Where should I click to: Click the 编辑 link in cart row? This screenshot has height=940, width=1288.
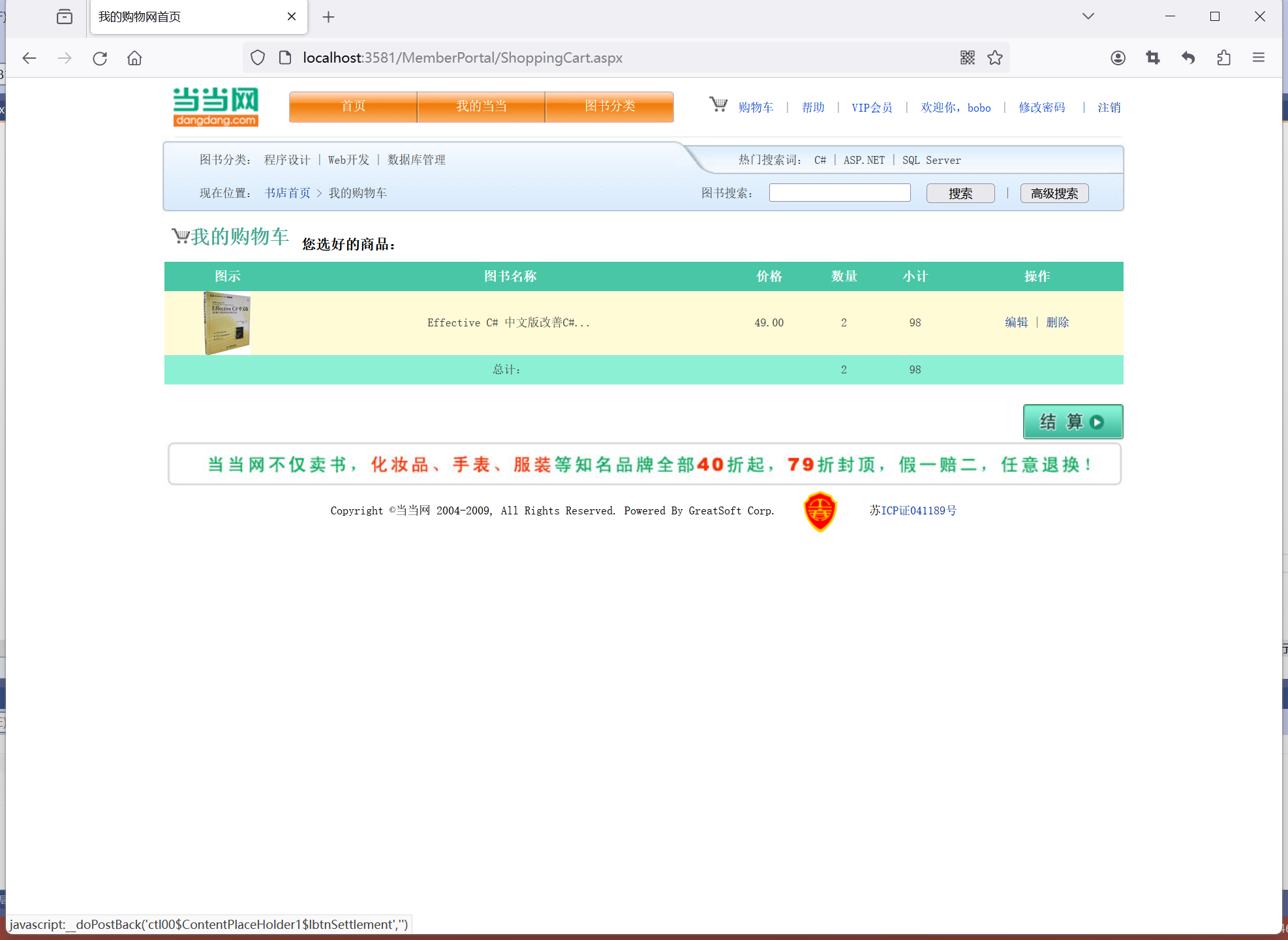[1016, 322]
